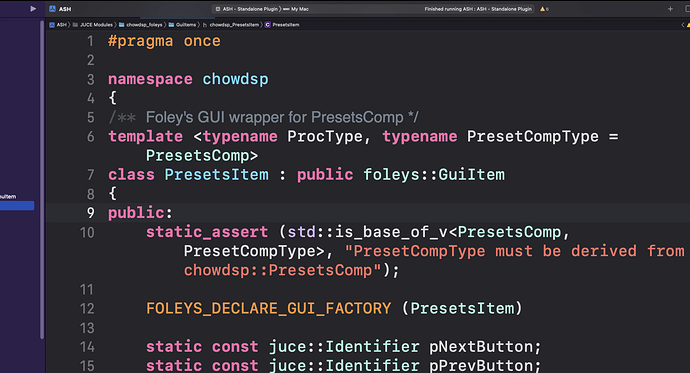Viewport: 690px width, 373px height.
Task: Click the navigator's vertical scrollbar
Action: [42, 179]
